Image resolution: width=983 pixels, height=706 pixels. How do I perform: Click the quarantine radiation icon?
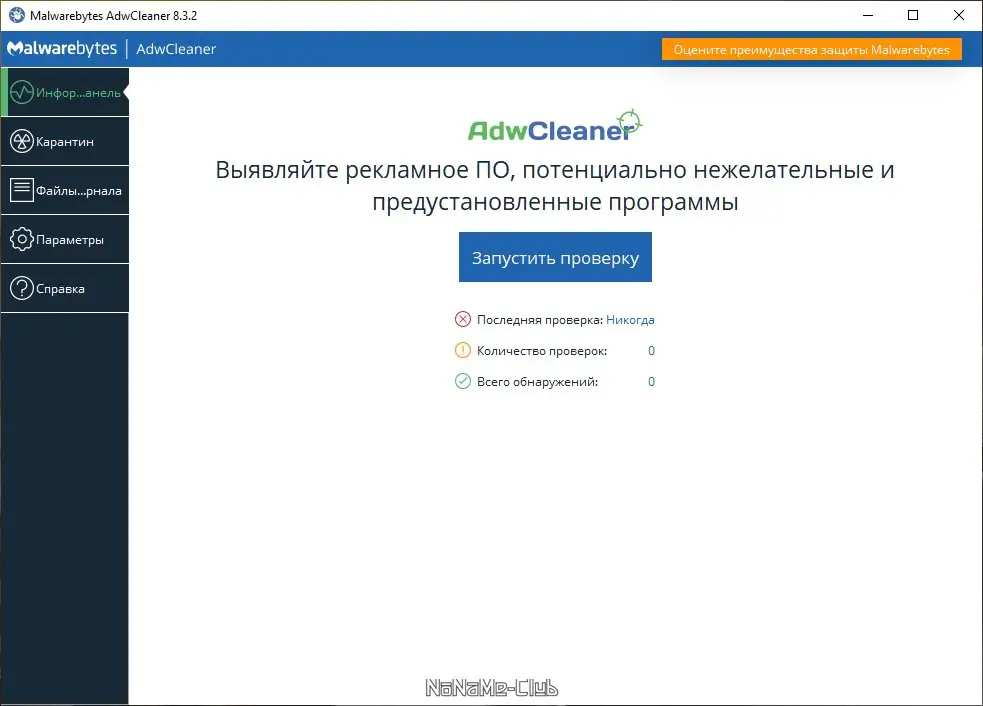pos(22,141)
